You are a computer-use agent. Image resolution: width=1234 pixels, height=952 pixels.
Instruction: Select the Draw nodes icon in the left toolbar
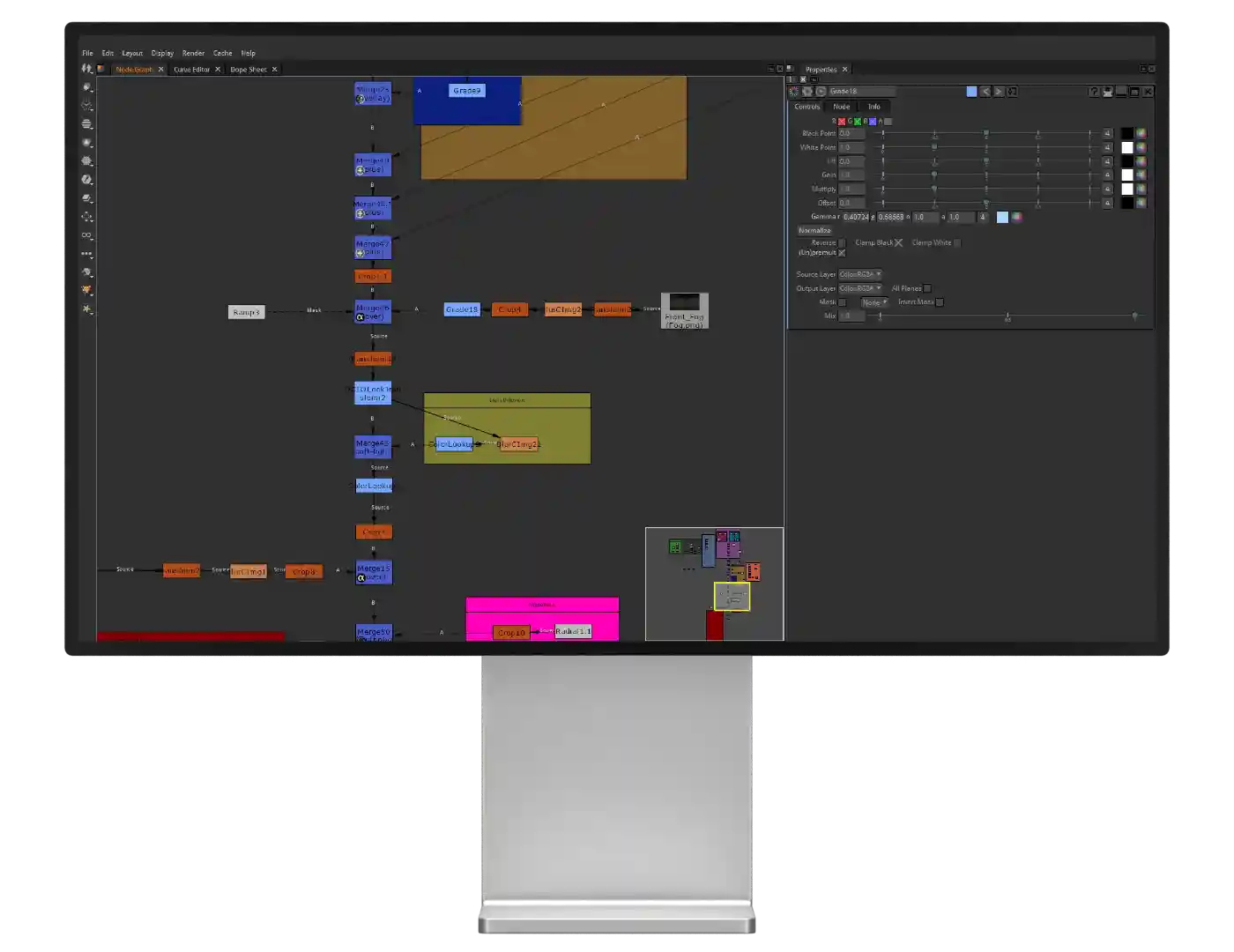[x=86, y=104]
